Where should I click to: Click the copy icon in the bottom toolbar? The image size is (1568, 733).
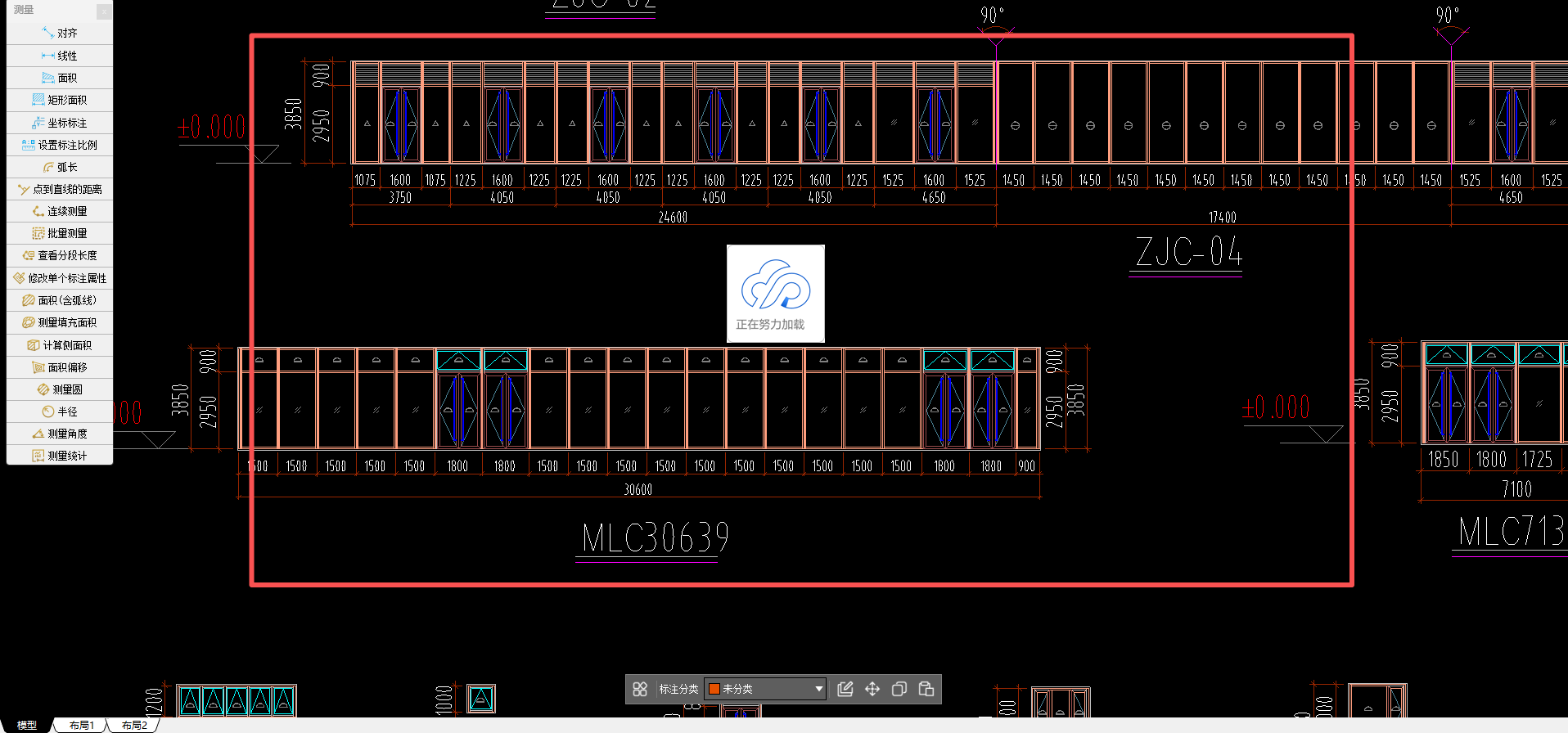(x=899, y=689)
